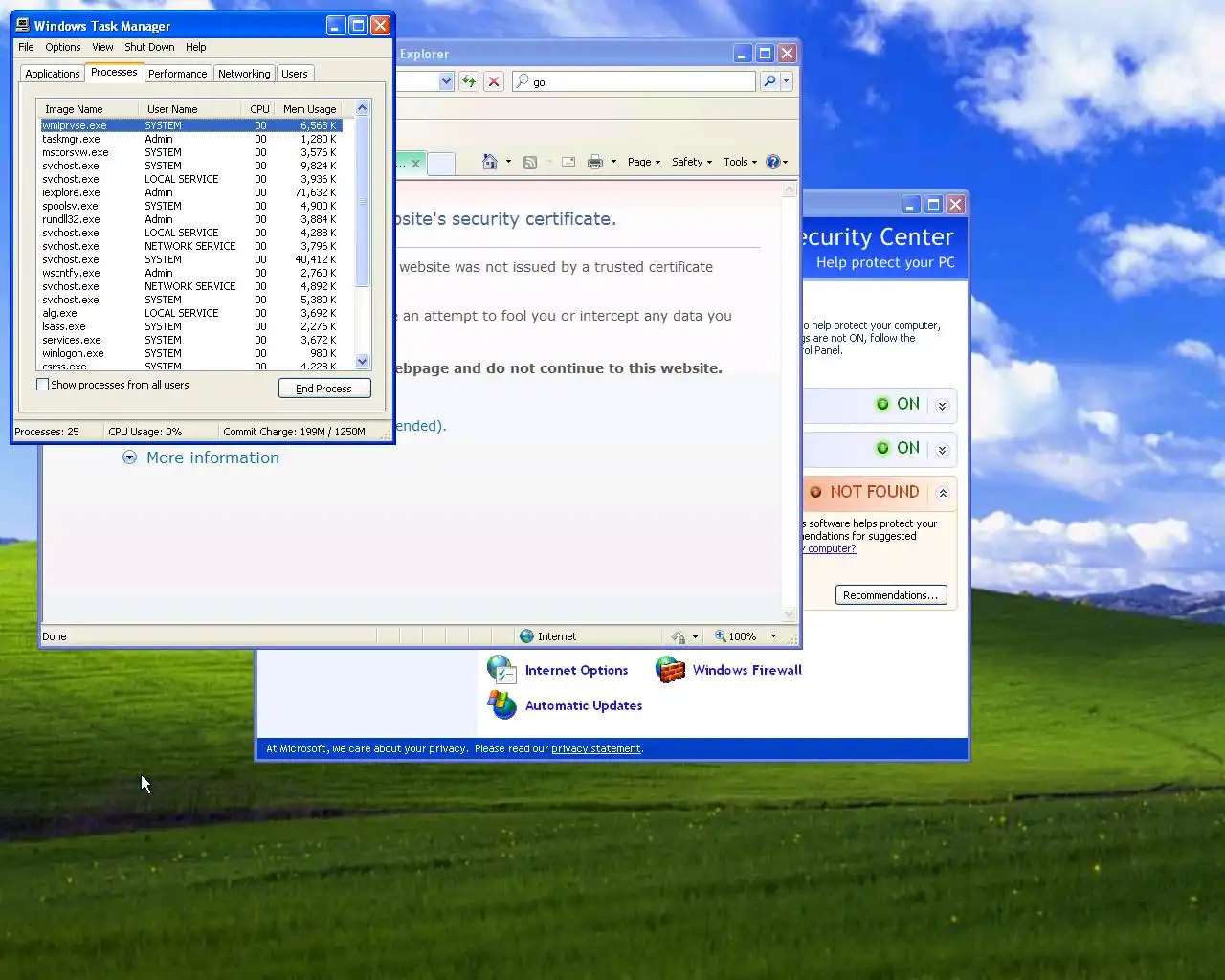Click the RSS feeds icon
The image size is (1225, 980).
tap(530, 162)
